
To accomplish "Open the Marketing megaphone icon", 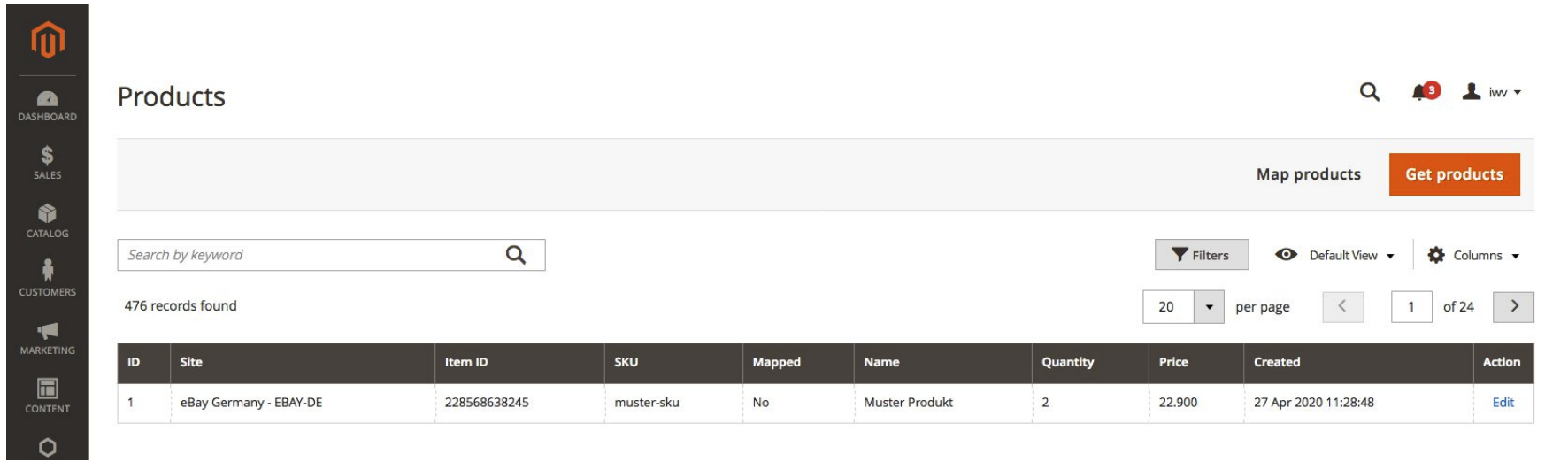I will [x=48, y=331].
